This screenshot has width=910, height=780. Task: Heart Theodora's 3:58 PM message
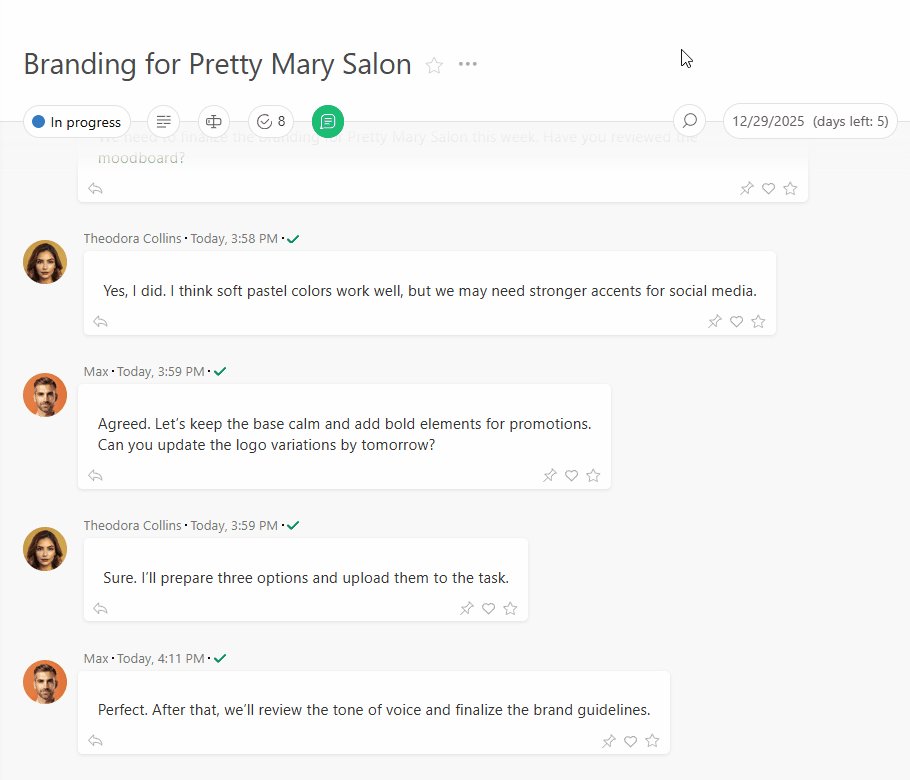point(736,321)
